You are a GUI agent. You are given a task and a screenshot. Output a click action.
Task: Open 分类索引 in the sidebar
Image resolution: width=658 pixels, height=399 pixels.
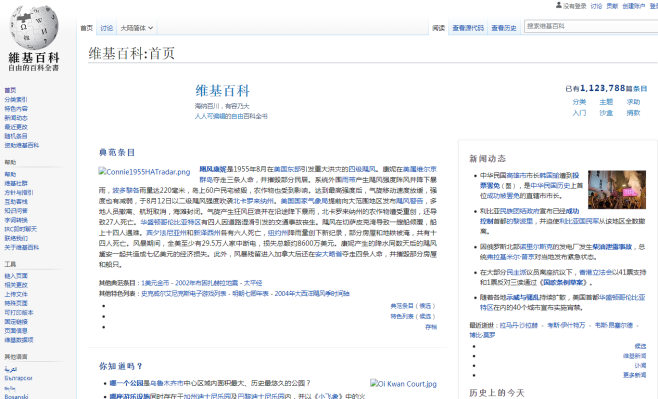point(16,99)
